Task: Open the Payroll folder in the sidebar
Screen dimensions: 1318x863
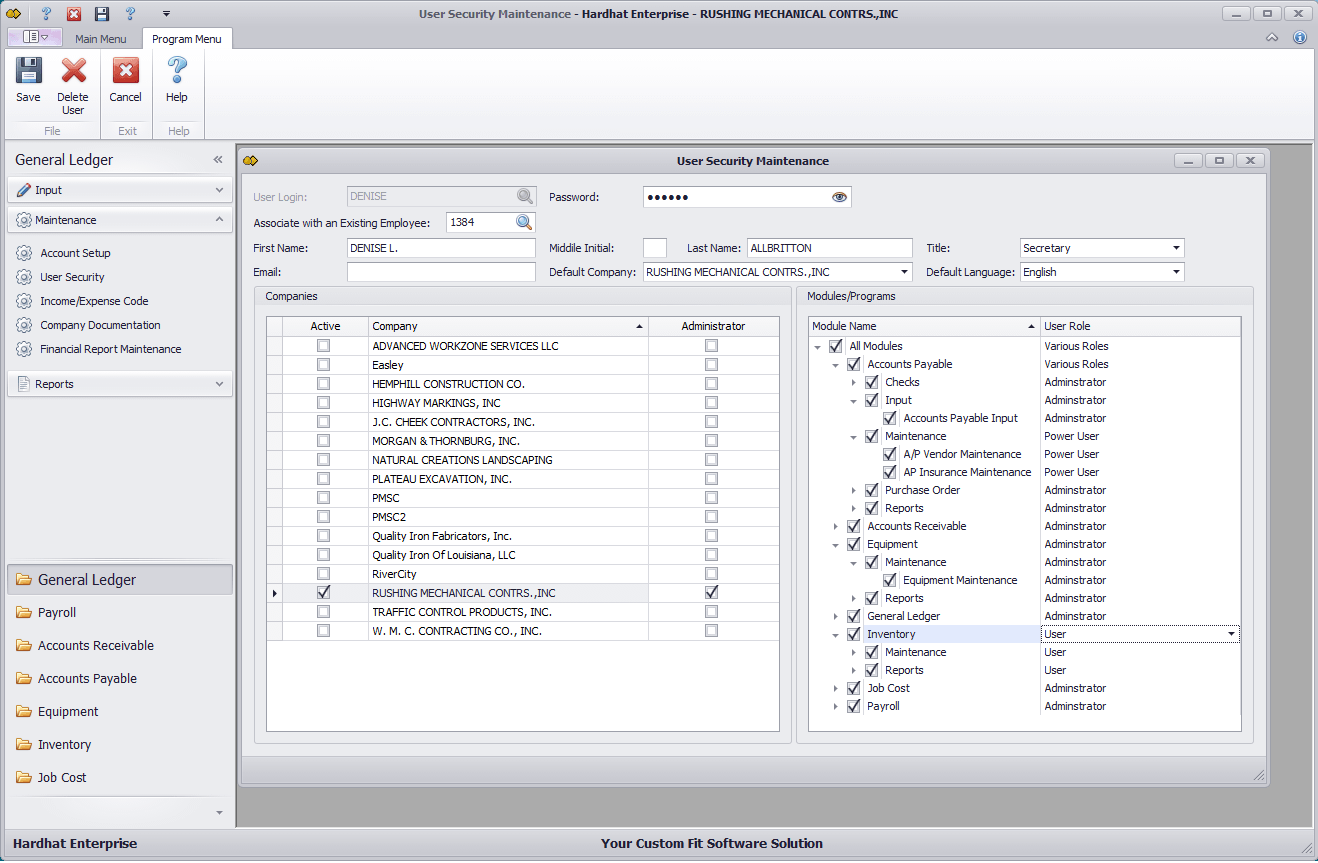Action: point(57,613)
